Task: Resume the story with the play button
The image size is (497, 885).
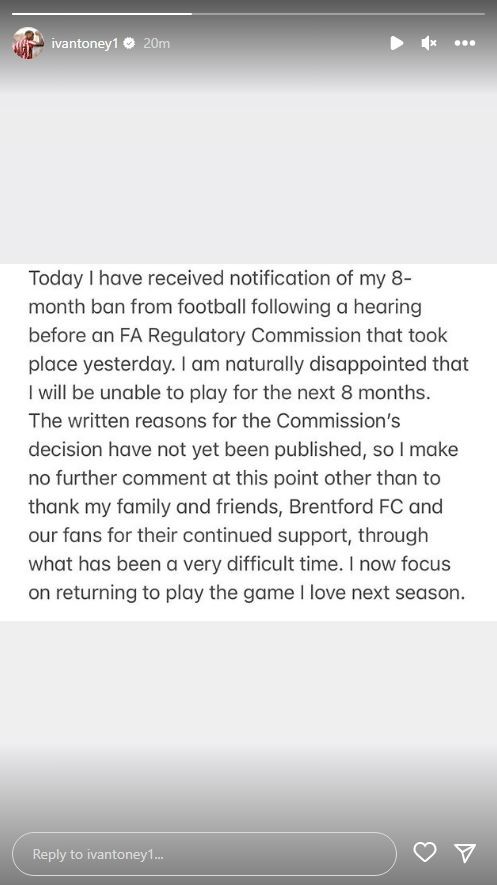Action: [x=397, y=43]
